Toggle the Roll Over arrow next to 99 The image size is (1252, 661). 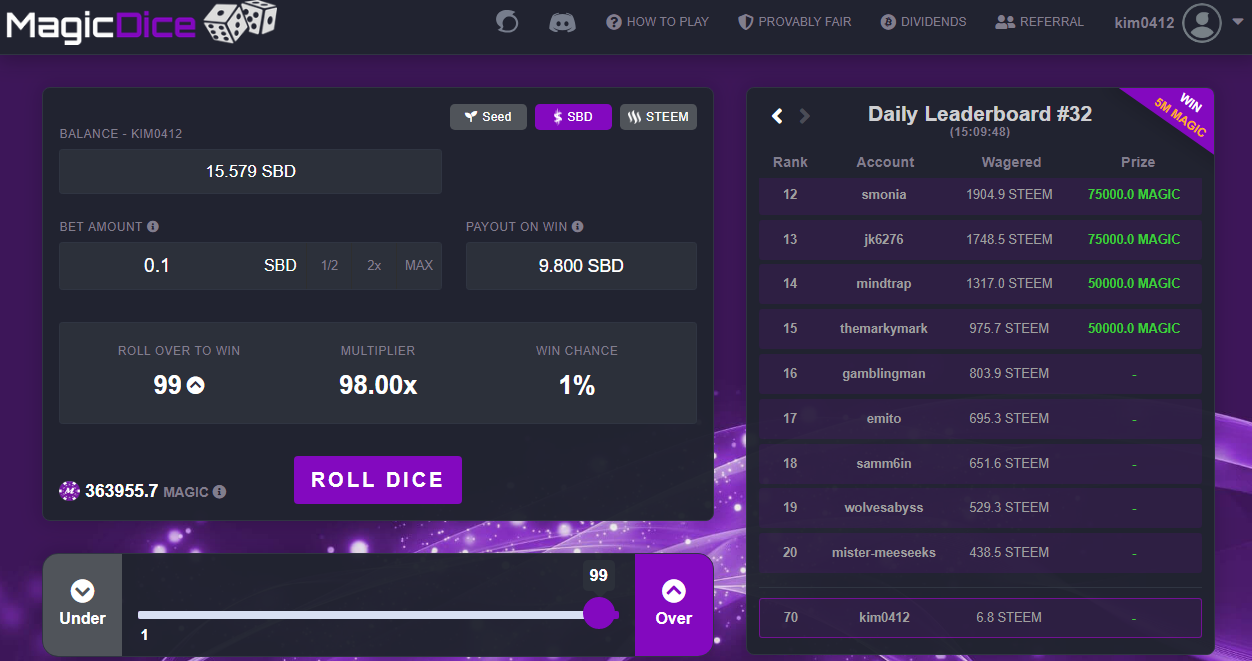pos(196,385)
